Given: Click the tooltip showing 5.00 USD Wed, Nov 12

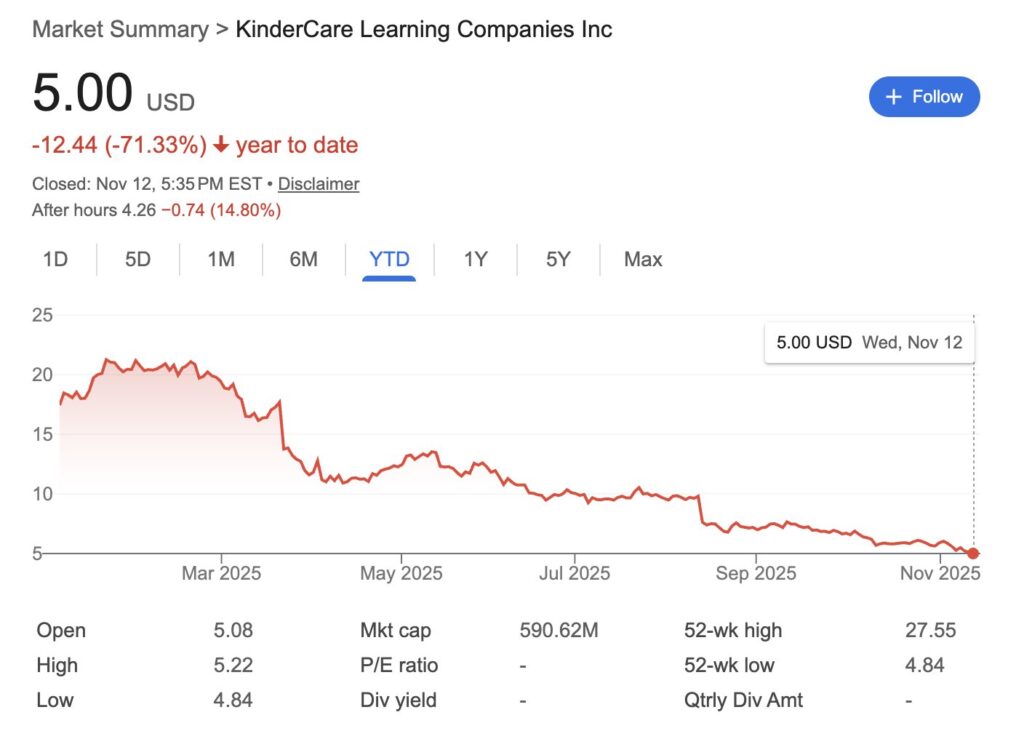Looking at the screenshot, I should (868, 341).
